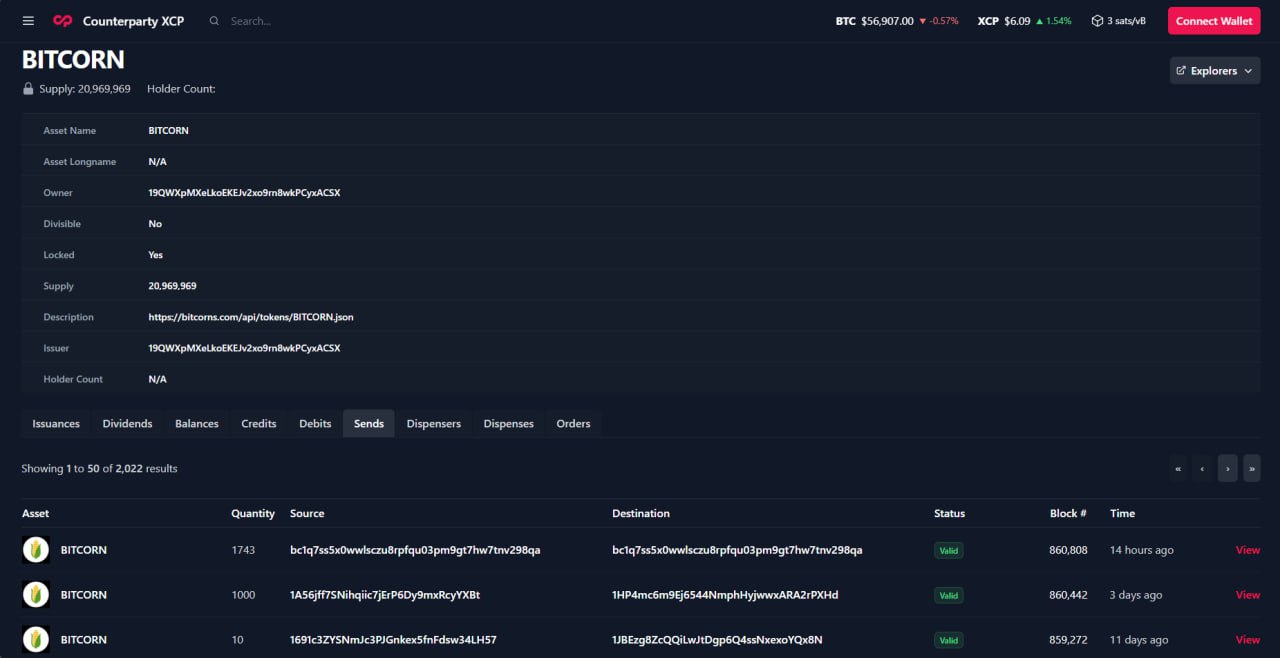Screen dimensions: 1280x658
Task: Click the 14 hours ago timestamp
Action: point(1142,550)
